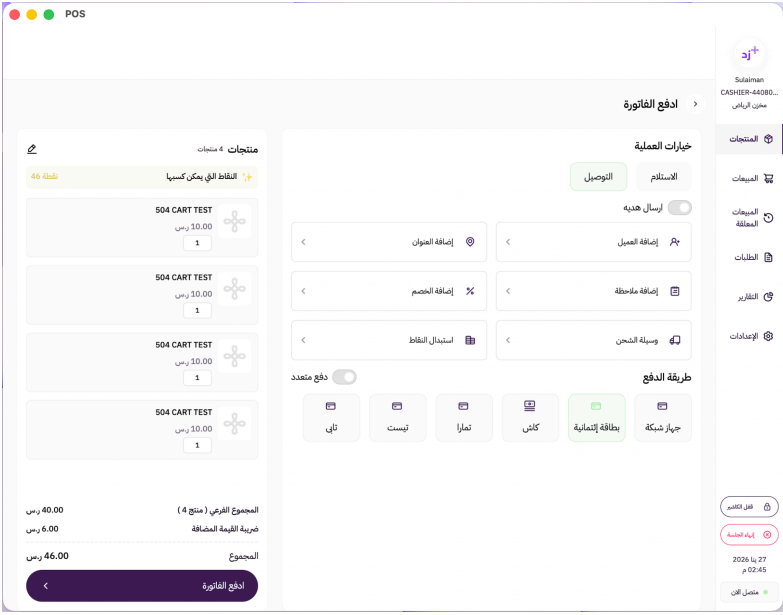The width and height of the screenshot is (783, 615).
Task: Select التوصيل delivery option
Action: pyautogui.click(x=598, y=177)
